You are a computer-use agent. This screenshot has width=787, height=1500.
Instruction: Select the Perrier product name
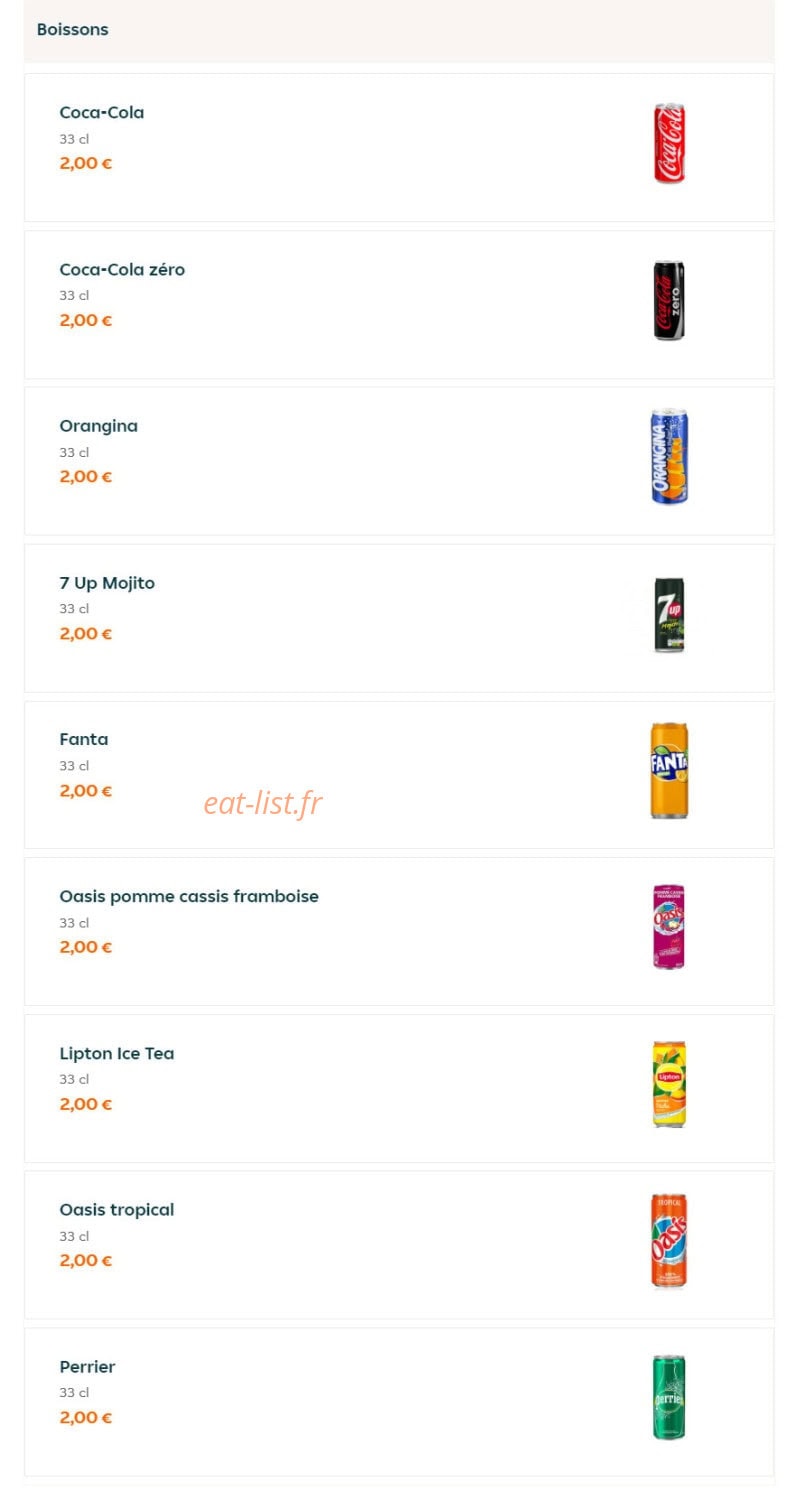click(87, 1367)
